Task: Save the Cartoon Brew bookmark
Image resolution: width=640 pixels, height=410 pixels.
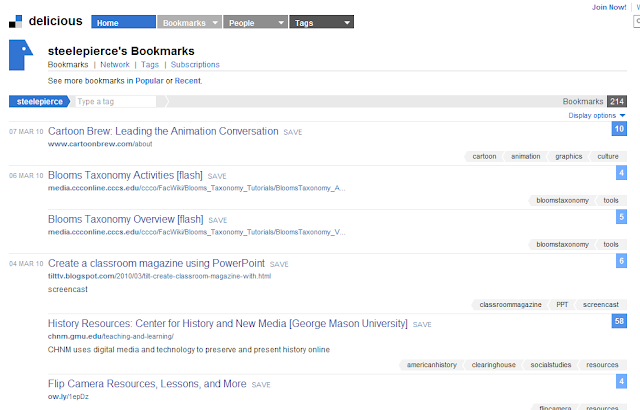Action: 293,132
